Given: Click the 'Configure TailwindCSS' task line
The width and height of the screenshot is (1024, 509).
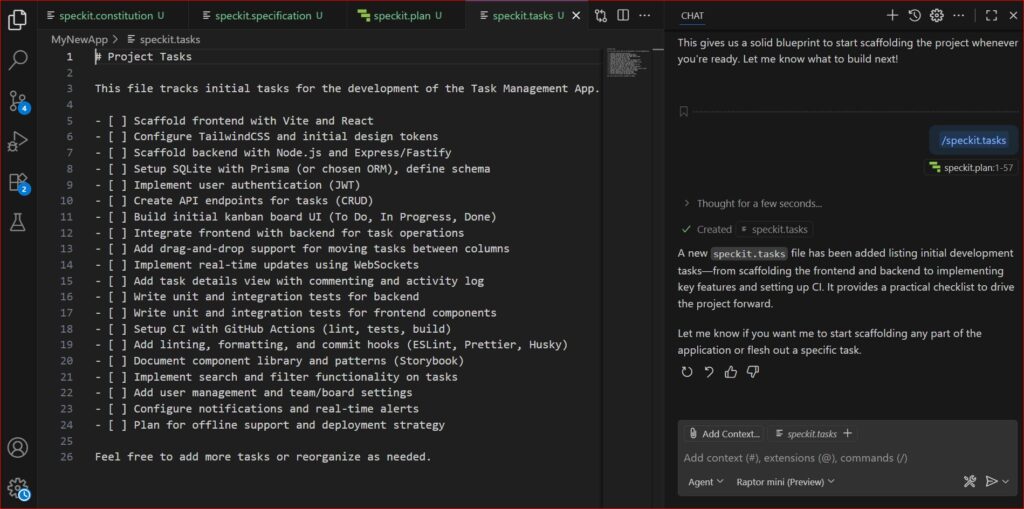Looking at the screenshot, I should [x=266, y=137].
